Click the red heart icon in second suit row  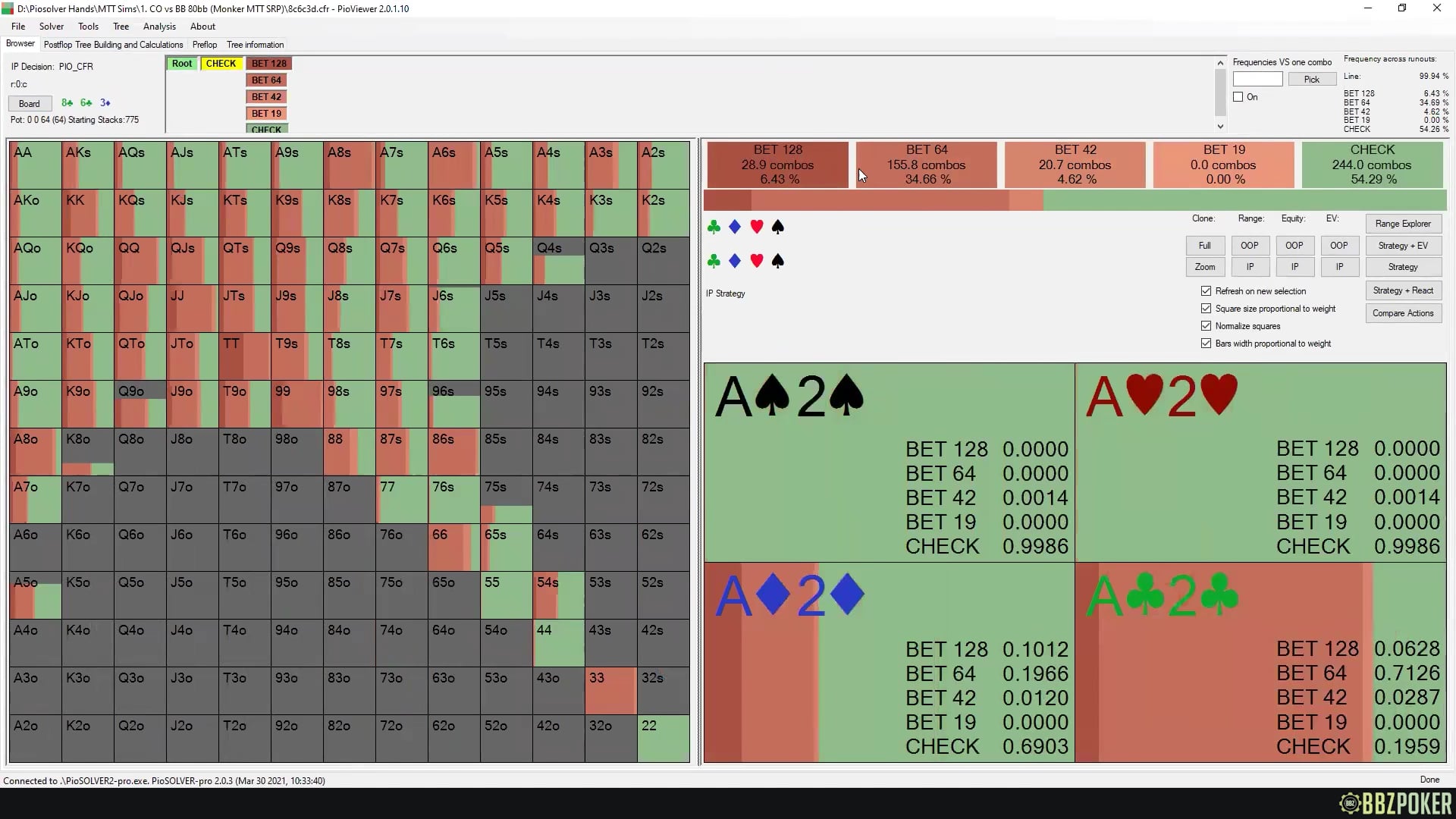click(756, 261)
